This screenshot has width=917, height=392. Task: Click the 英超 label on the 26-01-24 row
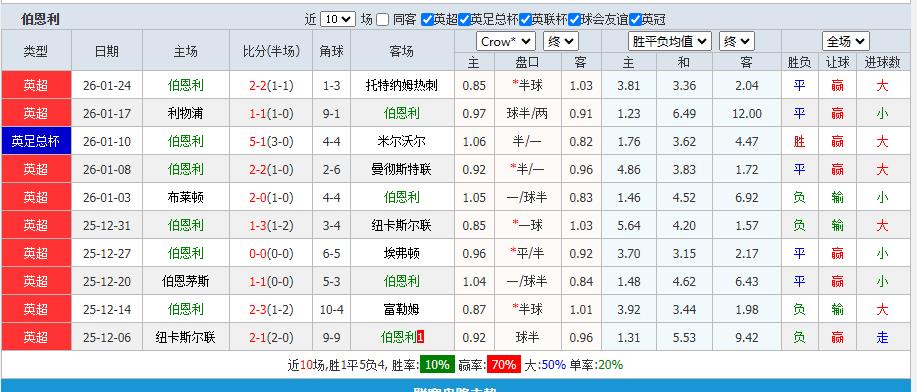tap(36, 86)
